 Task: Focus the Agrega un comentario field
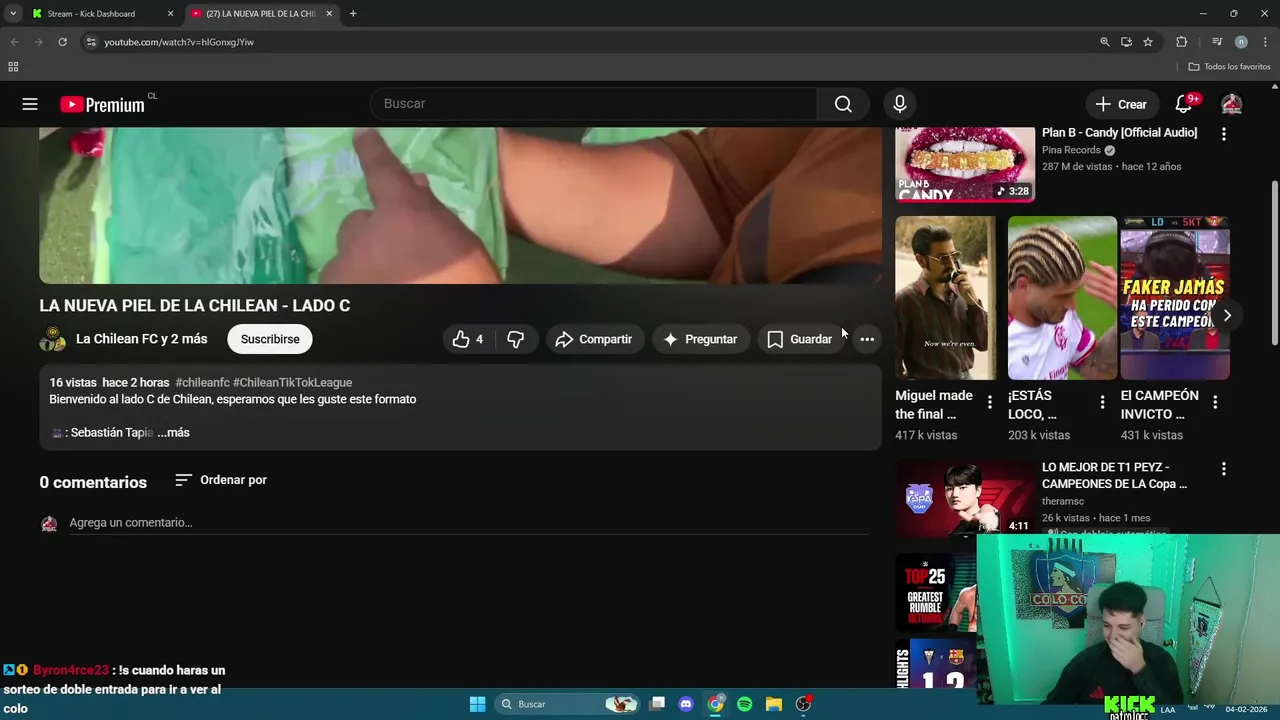(468, 522)
